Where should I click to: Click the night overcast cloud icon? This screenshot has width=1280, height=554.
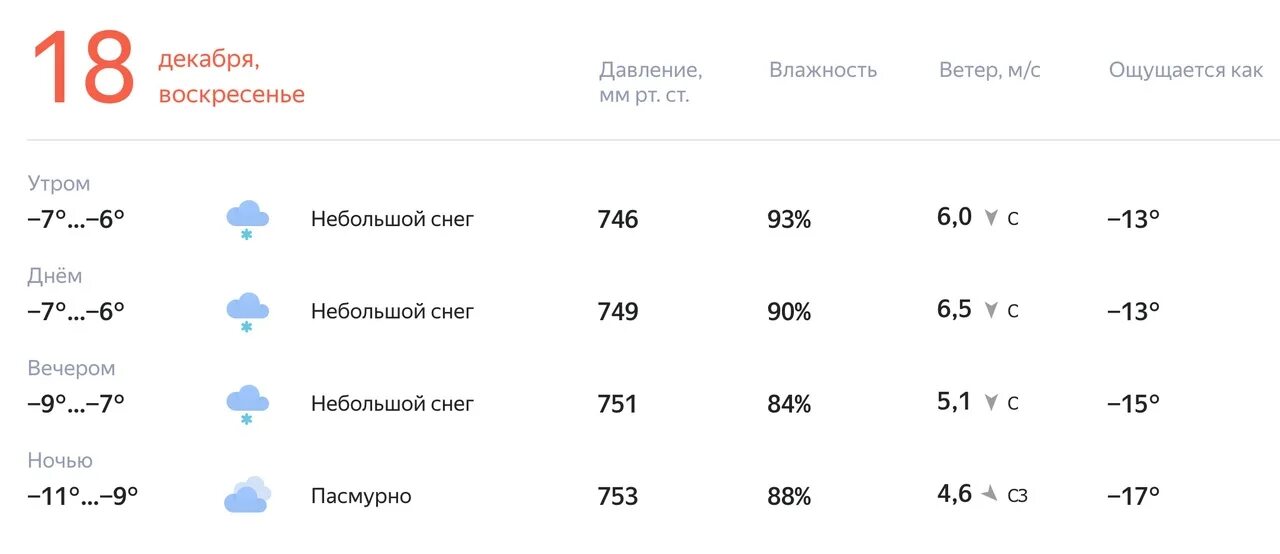pos(247,496)
